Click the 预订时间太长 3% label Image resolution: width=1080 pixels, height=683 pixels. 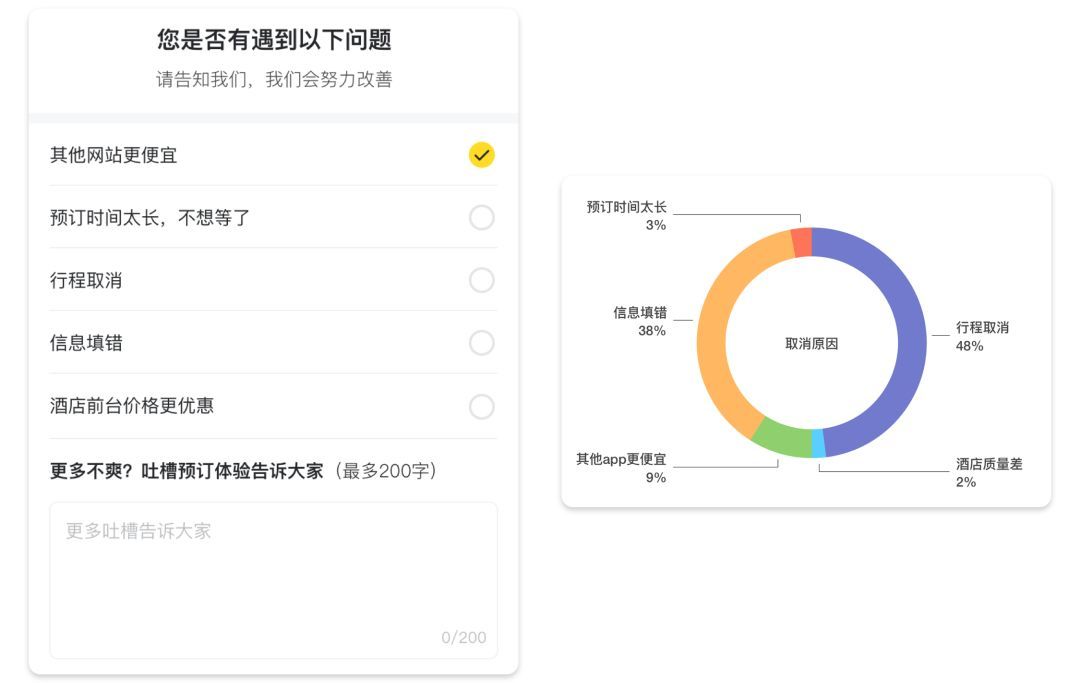point(627,216)
